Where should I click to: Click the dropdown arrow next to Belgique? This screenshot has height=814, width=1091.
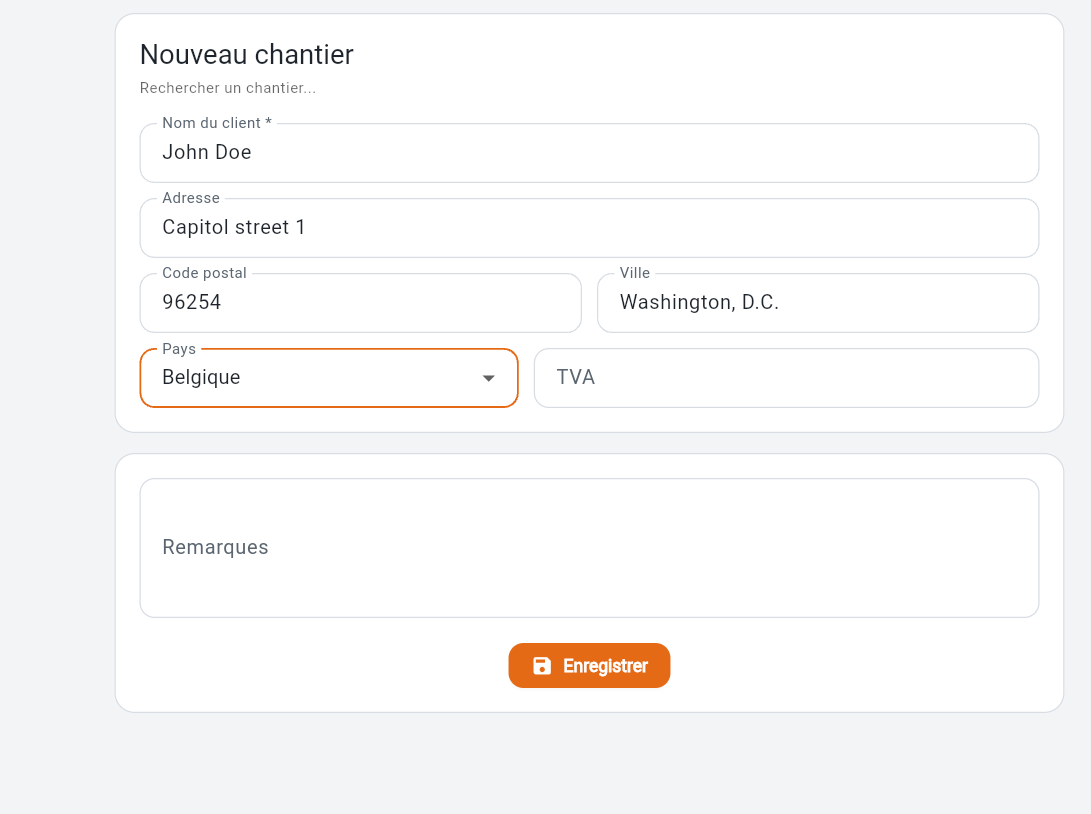[488, 378]
